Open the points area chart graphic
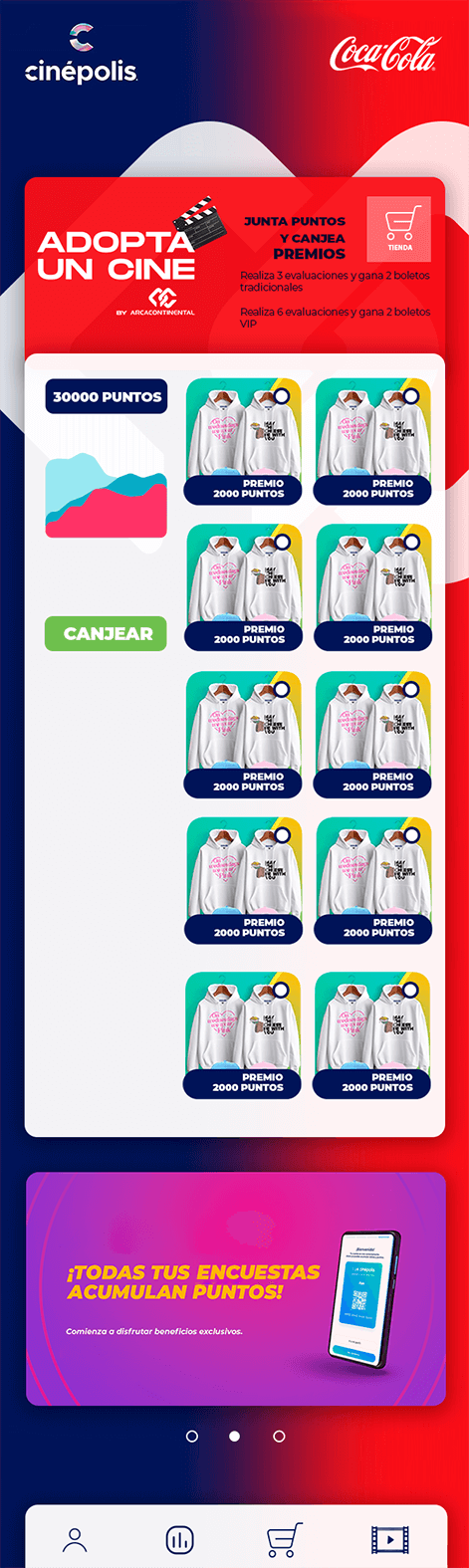Viewport: 469px width, 1568px height. pyautogui.click(x=106, y=496)
